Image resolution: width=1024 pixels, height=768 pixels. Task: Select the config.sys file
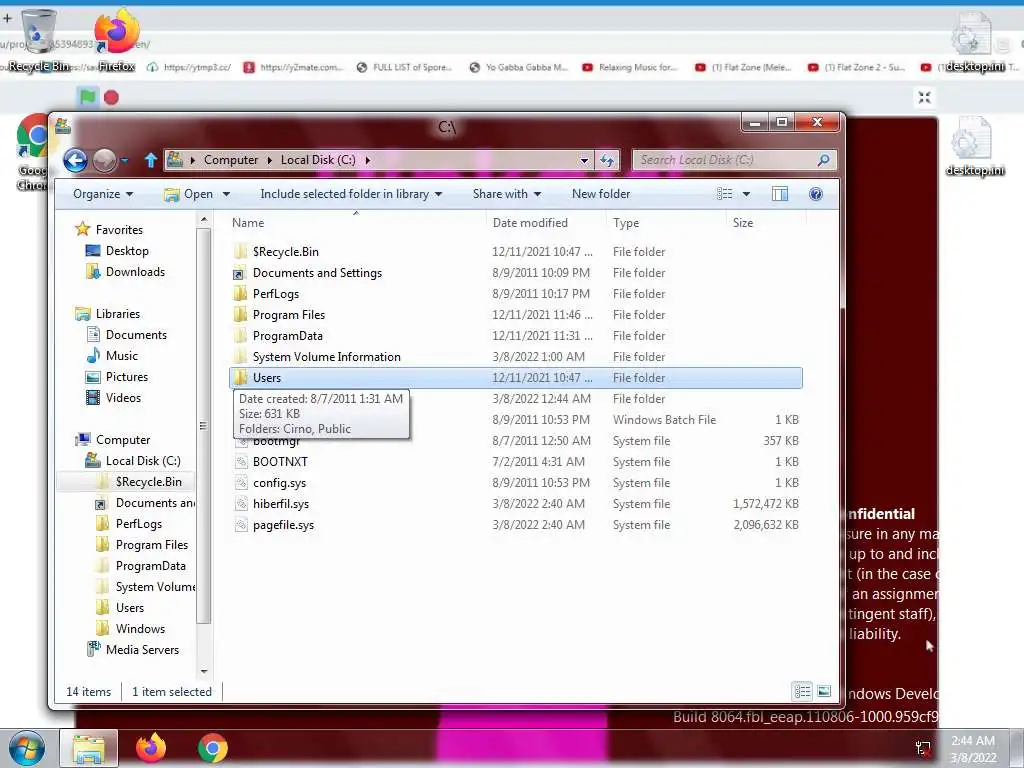point(280,483)
